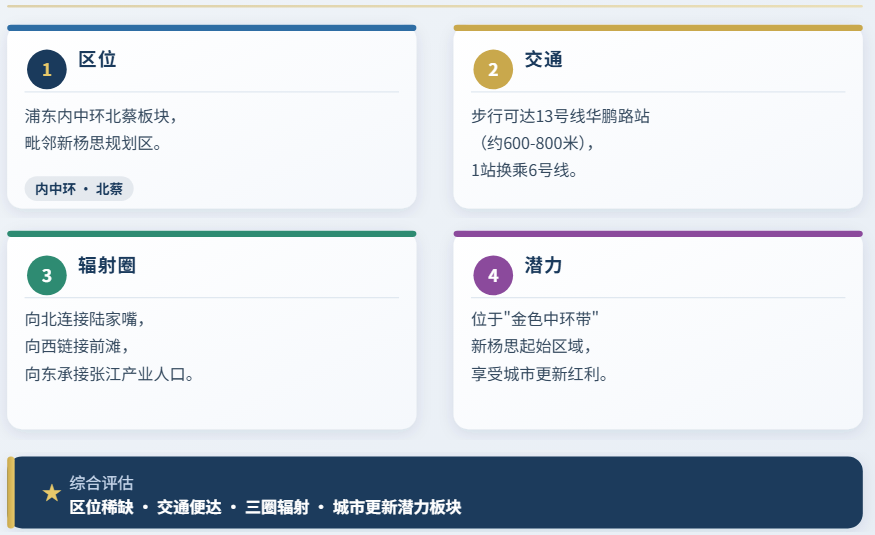Click the 辐射圈 card heading
The image size is (875, 535).
point(107,265)
